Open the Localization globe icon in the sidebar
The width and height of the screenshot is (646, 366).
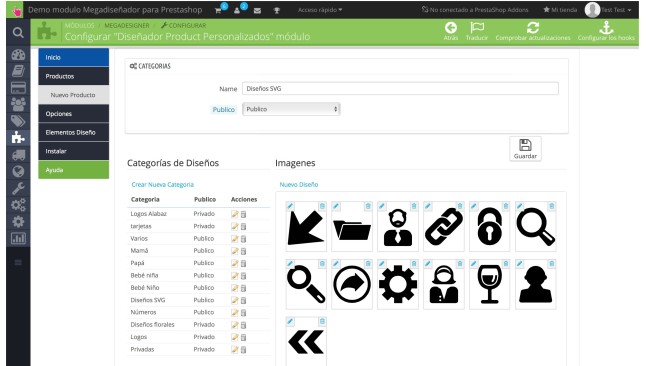pyautogui.click(x=18, y=171)
